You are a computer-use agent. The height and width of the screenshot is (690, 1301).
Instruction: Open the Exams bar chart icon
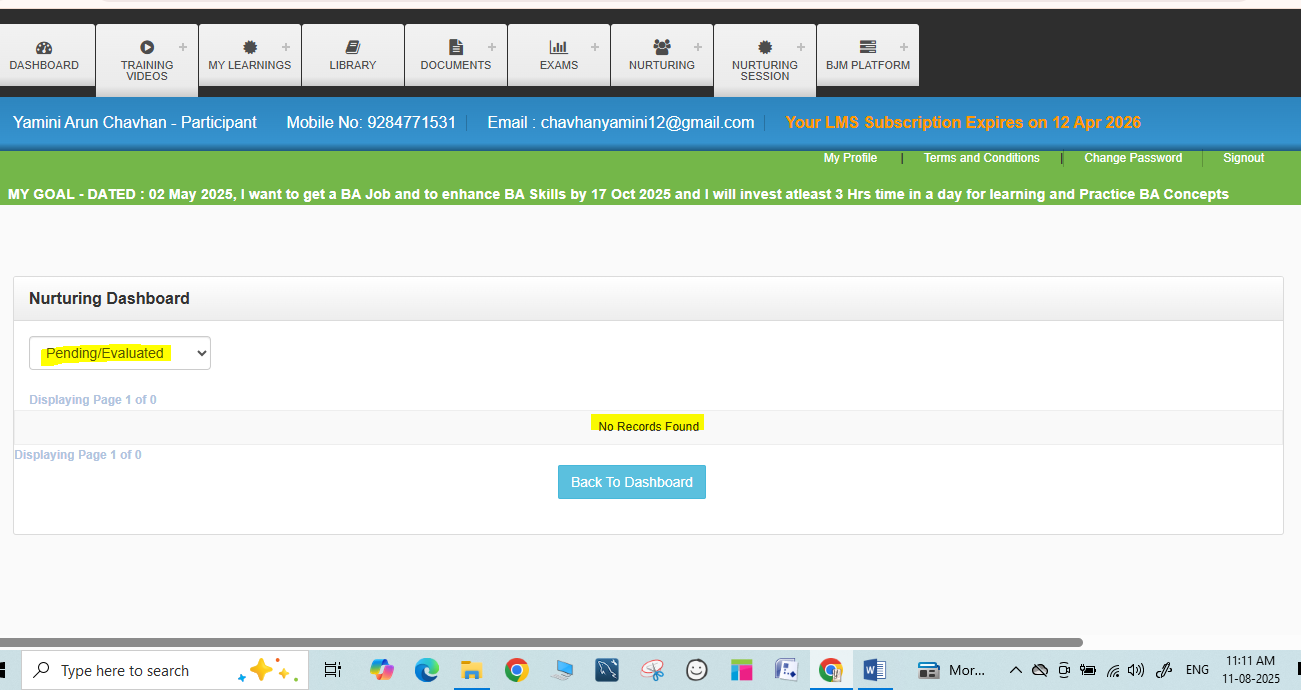click(559, 47)
